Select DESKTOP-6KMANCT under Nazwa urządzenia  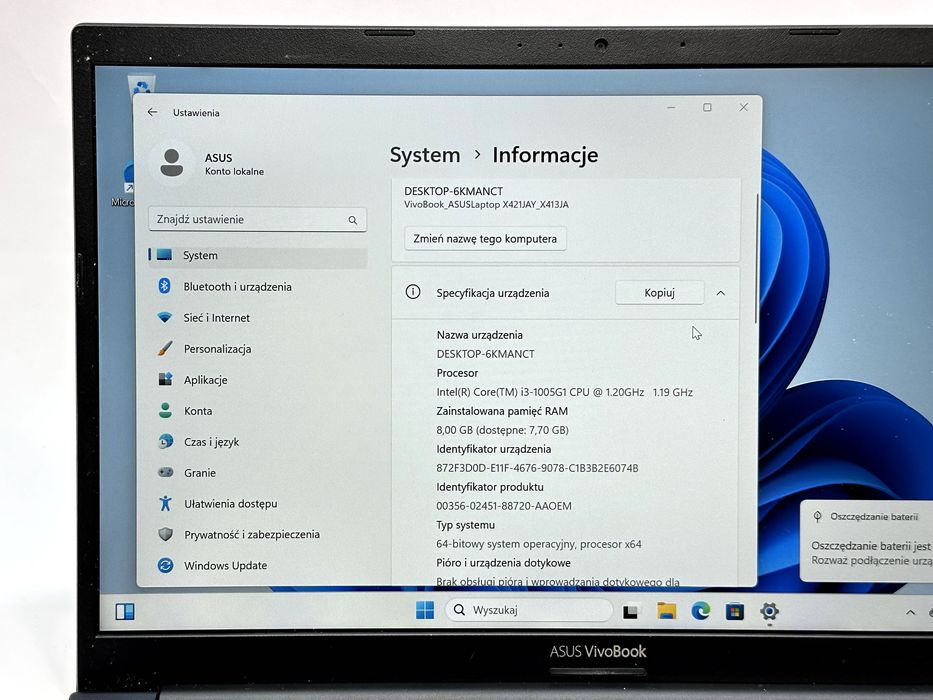pos(486,354)
